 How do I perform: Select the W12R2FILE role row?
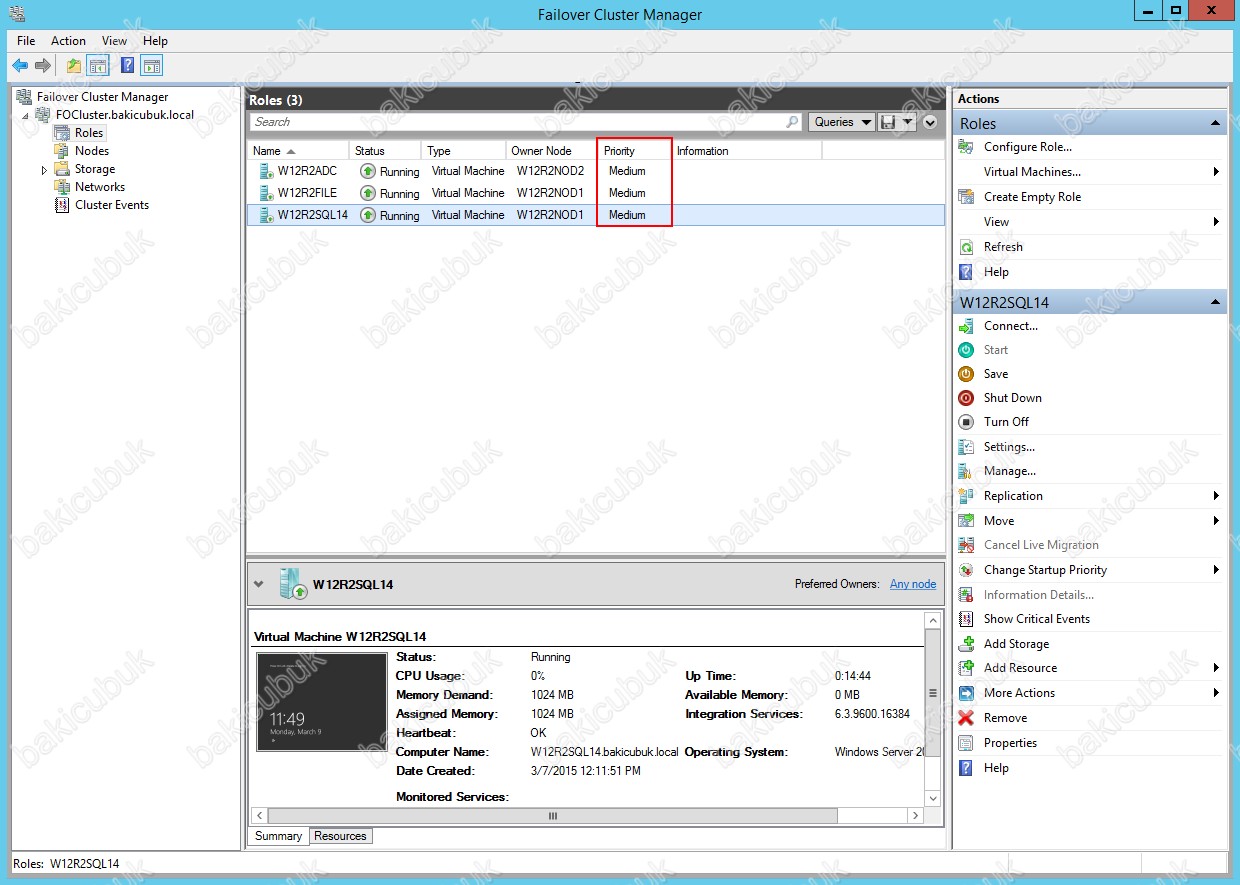coord(596,193)
